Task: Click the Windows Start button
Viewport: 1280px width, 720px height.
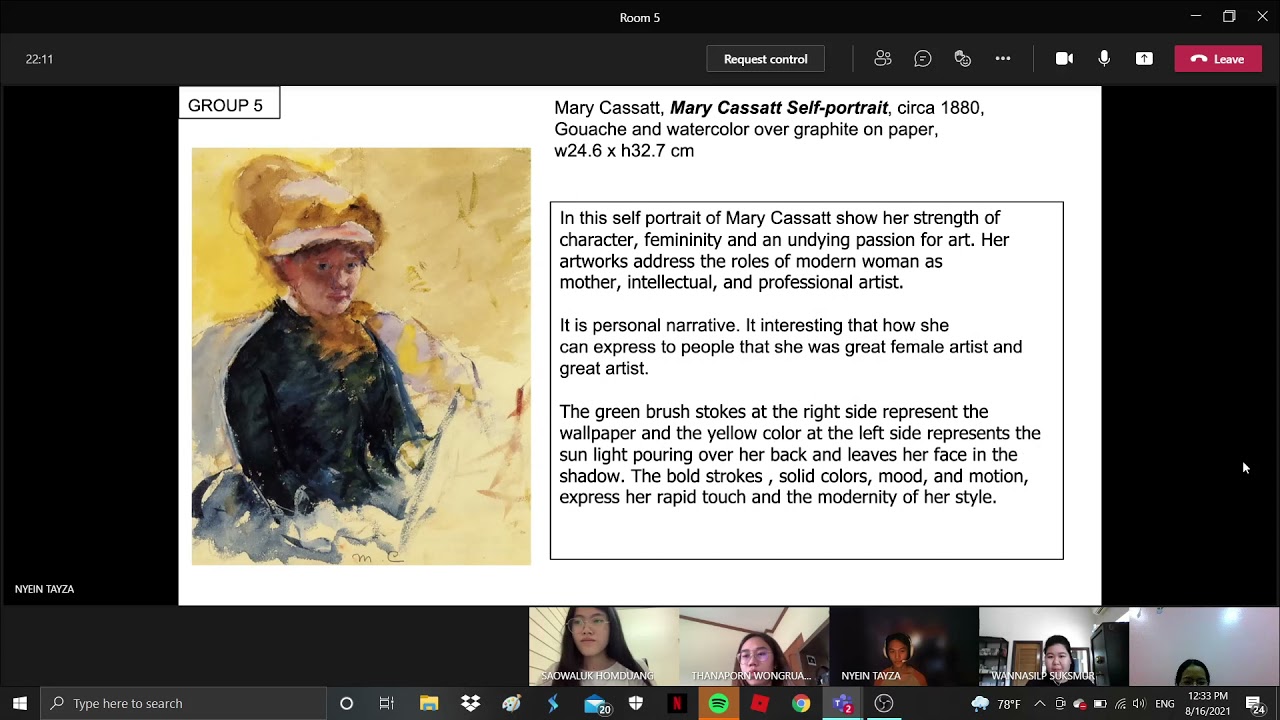Action: [x=20, y=703]
